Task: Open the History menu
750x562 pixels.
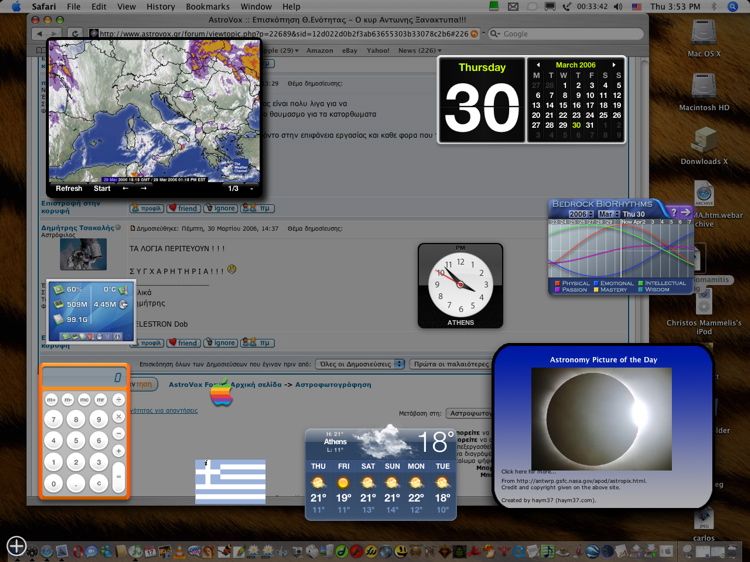Action: tap(160, 7)
